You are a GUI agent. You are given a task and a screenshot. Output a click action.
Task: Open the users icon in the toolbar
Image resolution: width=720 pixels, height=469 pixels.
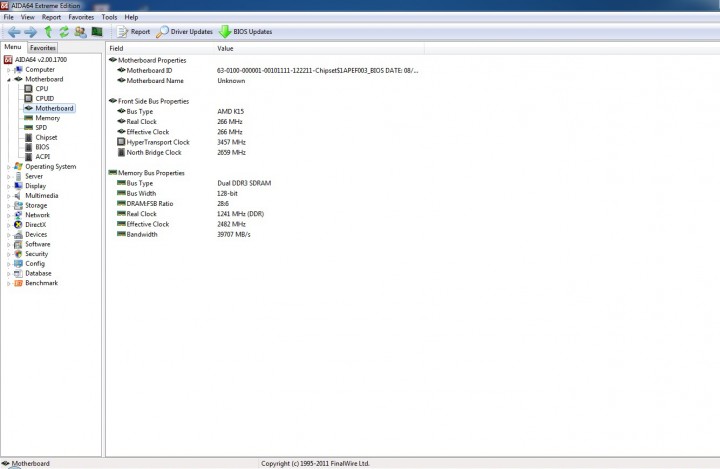pyautogui.click(x=80, y=32)
